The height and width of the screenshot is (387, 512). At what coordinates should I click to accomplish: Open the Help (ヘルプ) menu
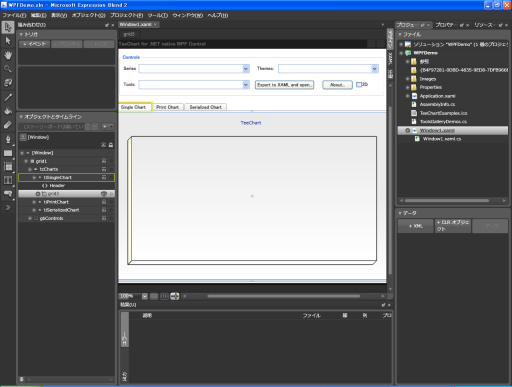(218, 15)
